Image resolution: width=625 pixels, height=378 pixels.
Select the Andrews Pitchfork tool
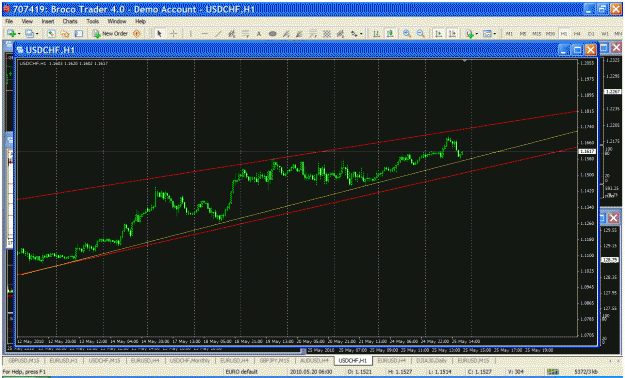pyautogui.click(x=340, y=34)
